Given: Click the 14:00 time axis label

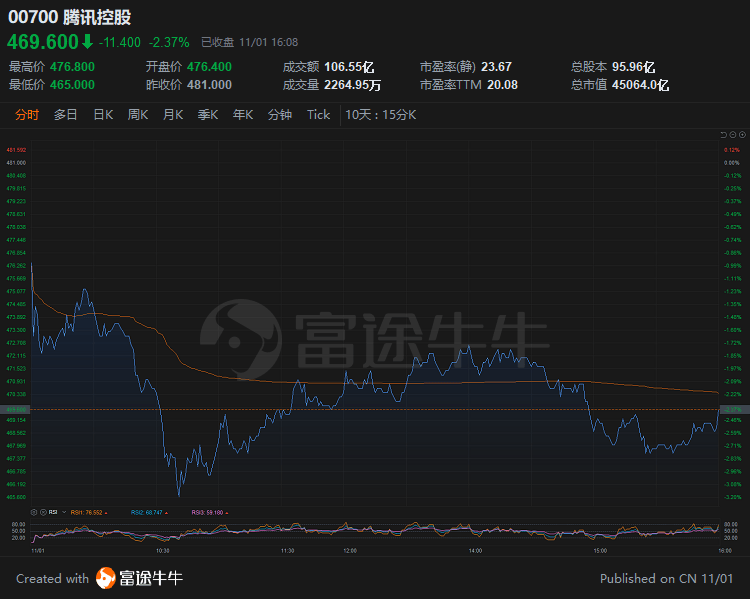Looking at the screenshot, I should coord(475,551).
